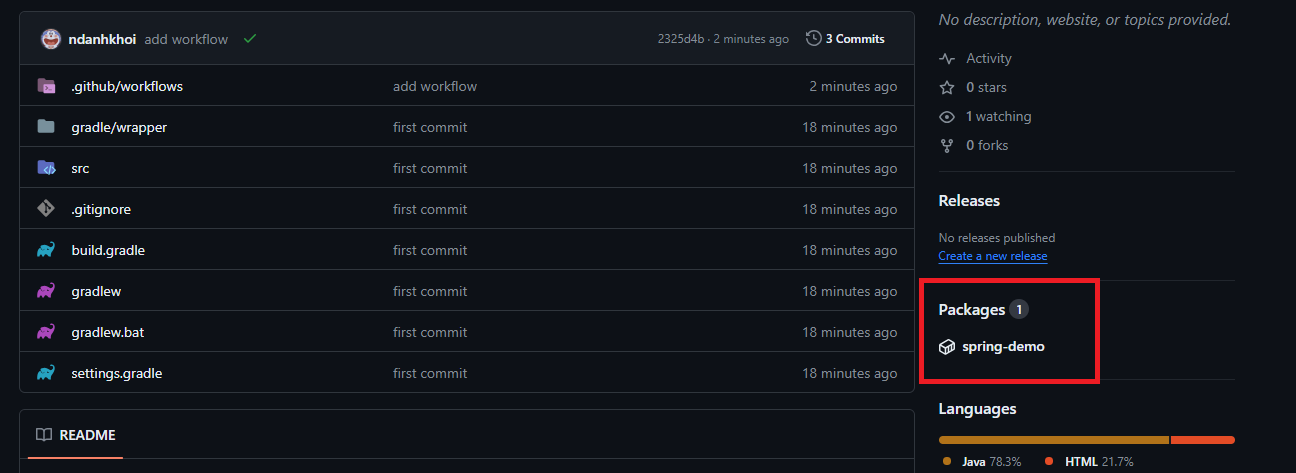Click the gradlew file icon
1296x473 pixels.
46,291
